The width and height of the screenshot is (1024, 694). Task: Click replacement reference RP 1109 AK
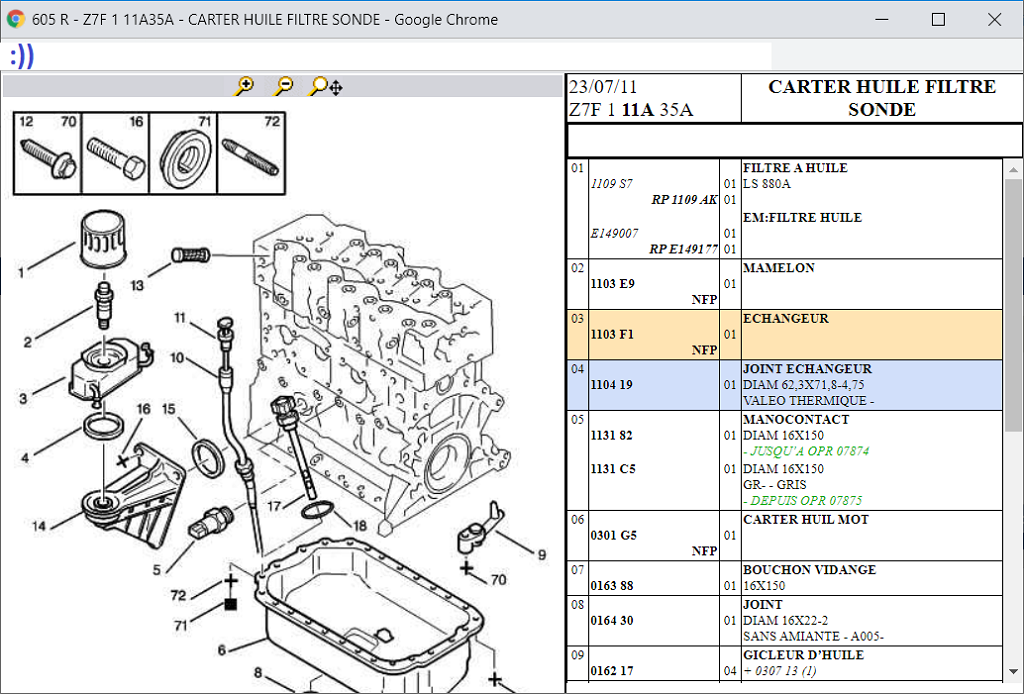684,200
